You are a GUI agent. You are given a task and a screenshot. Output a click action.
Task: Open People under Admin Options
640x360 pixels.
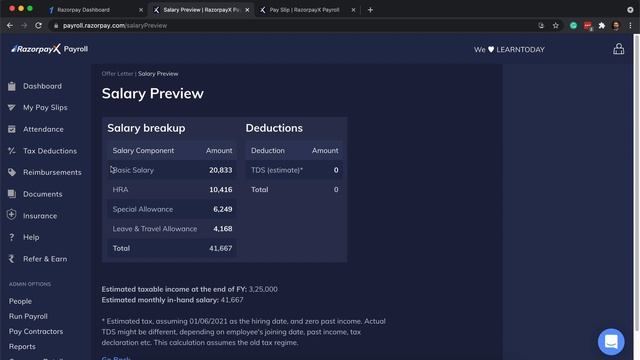pyautogui.click(x=20, y=301)
